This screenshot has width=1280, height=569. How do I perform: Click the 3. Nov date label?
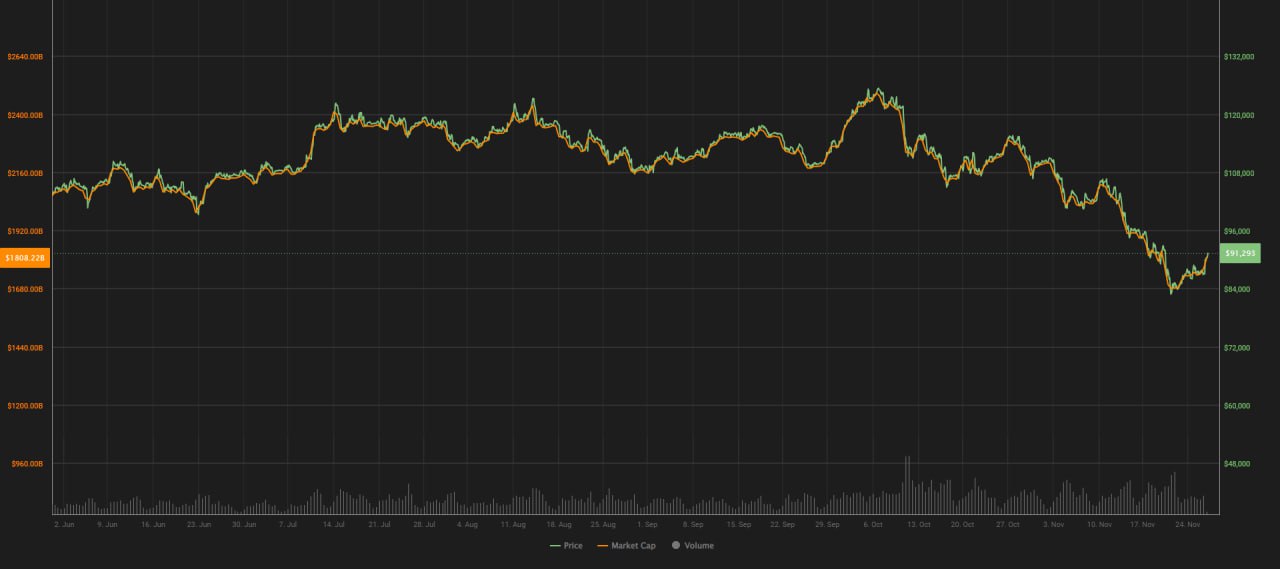(1053, 524)
